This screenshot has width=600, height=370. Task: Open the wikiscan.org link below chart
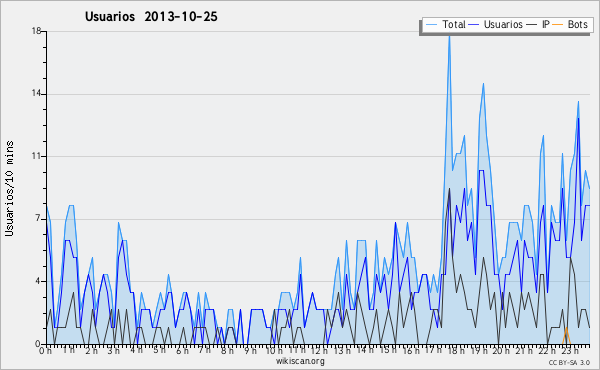tap(300, 361)
